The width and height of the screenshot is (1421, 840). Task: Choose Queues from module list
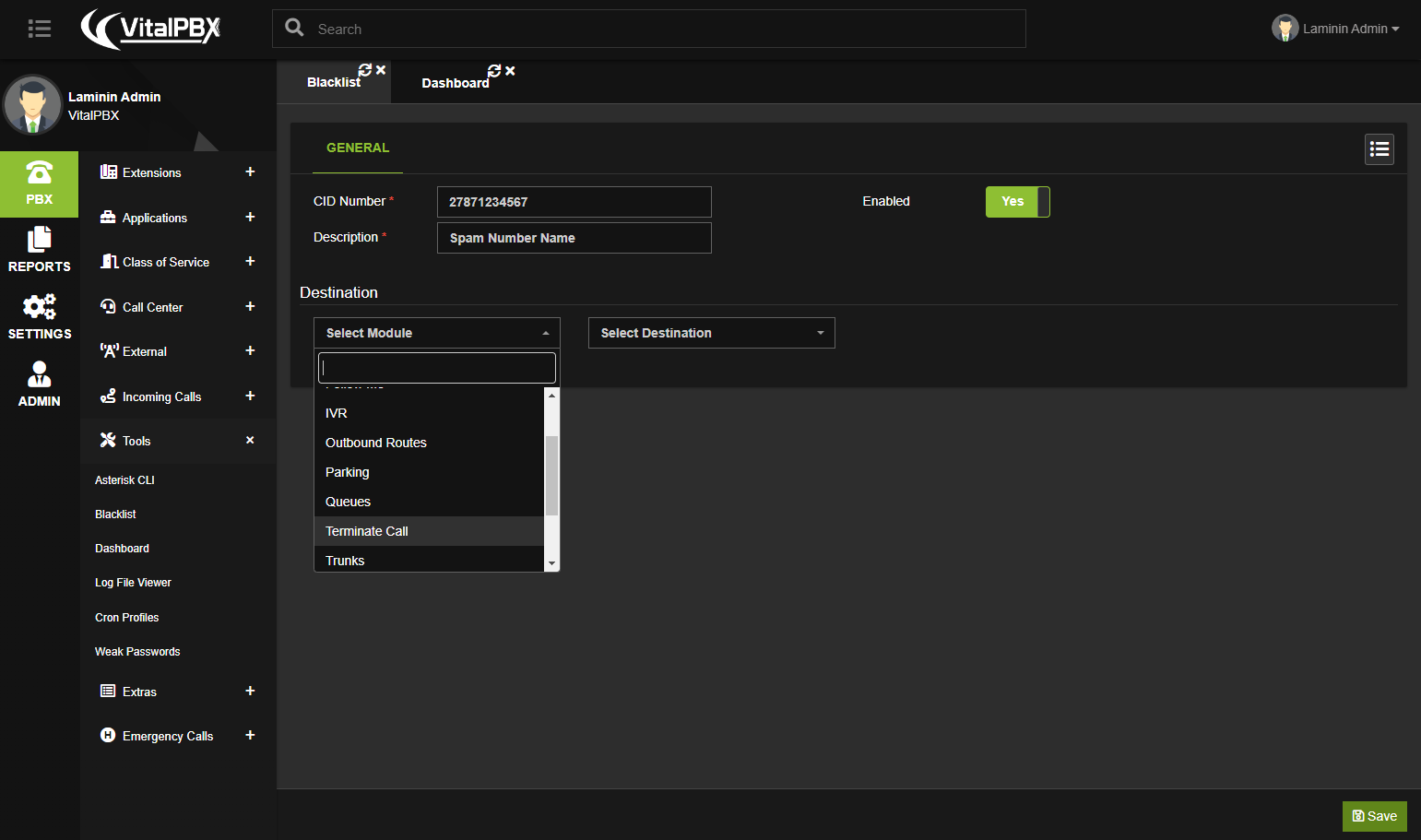[x=429, y=502]
